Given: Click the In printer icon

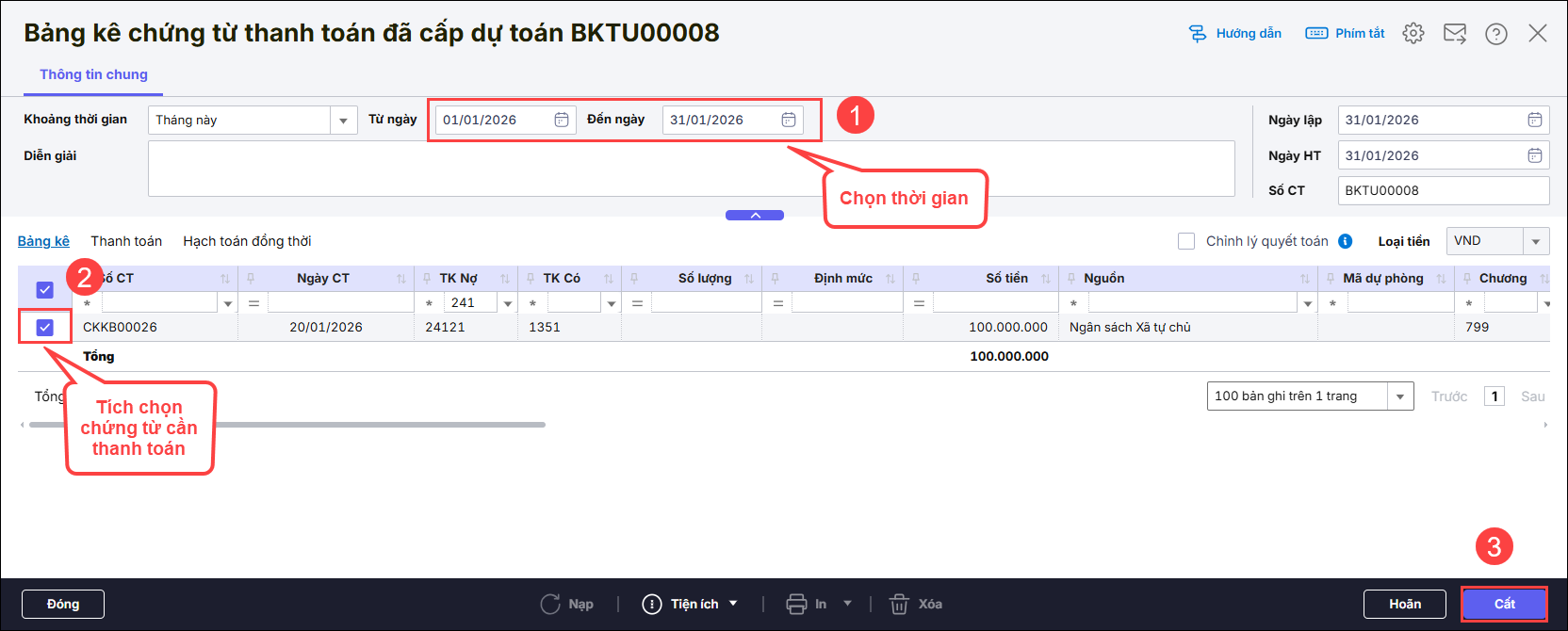Looking at the screenshot, I should [x=796, y=604].
